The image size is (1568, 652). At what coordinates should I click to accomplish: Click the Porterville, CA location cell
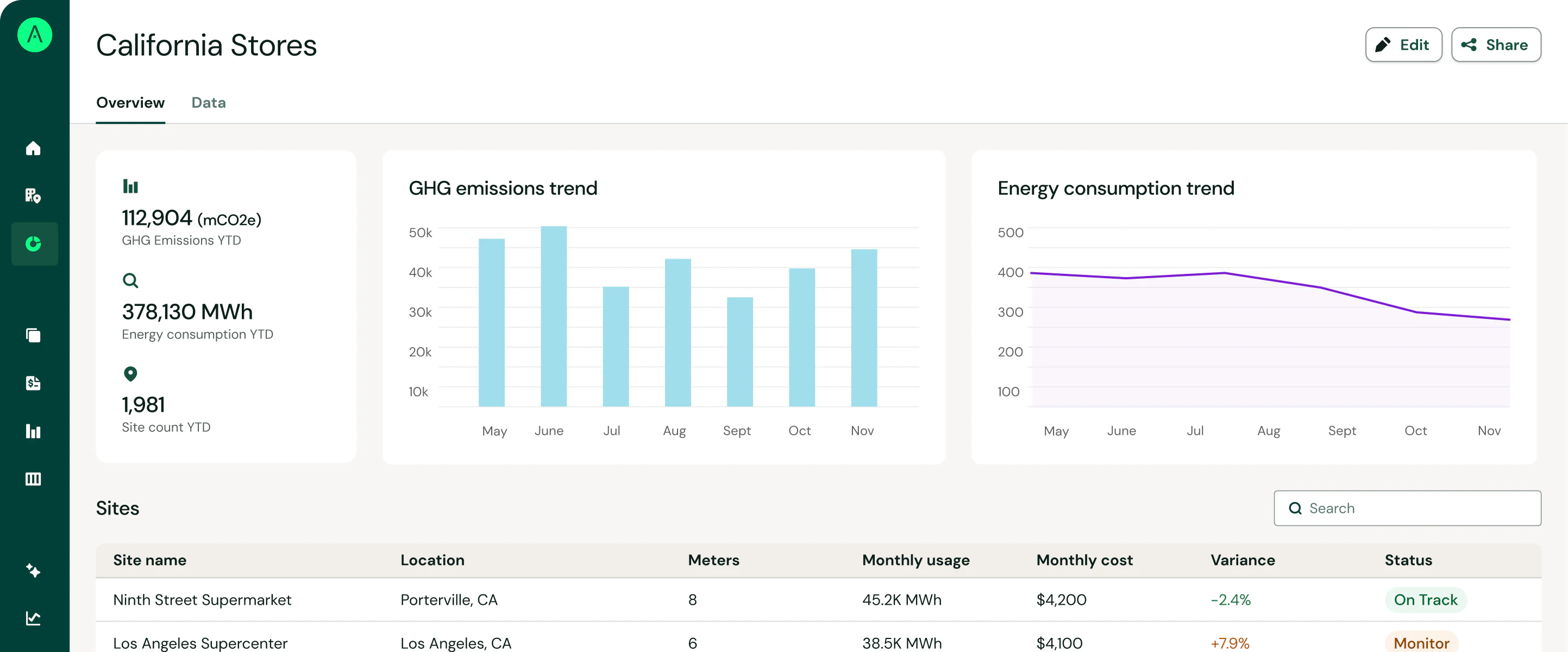point(449,600)
